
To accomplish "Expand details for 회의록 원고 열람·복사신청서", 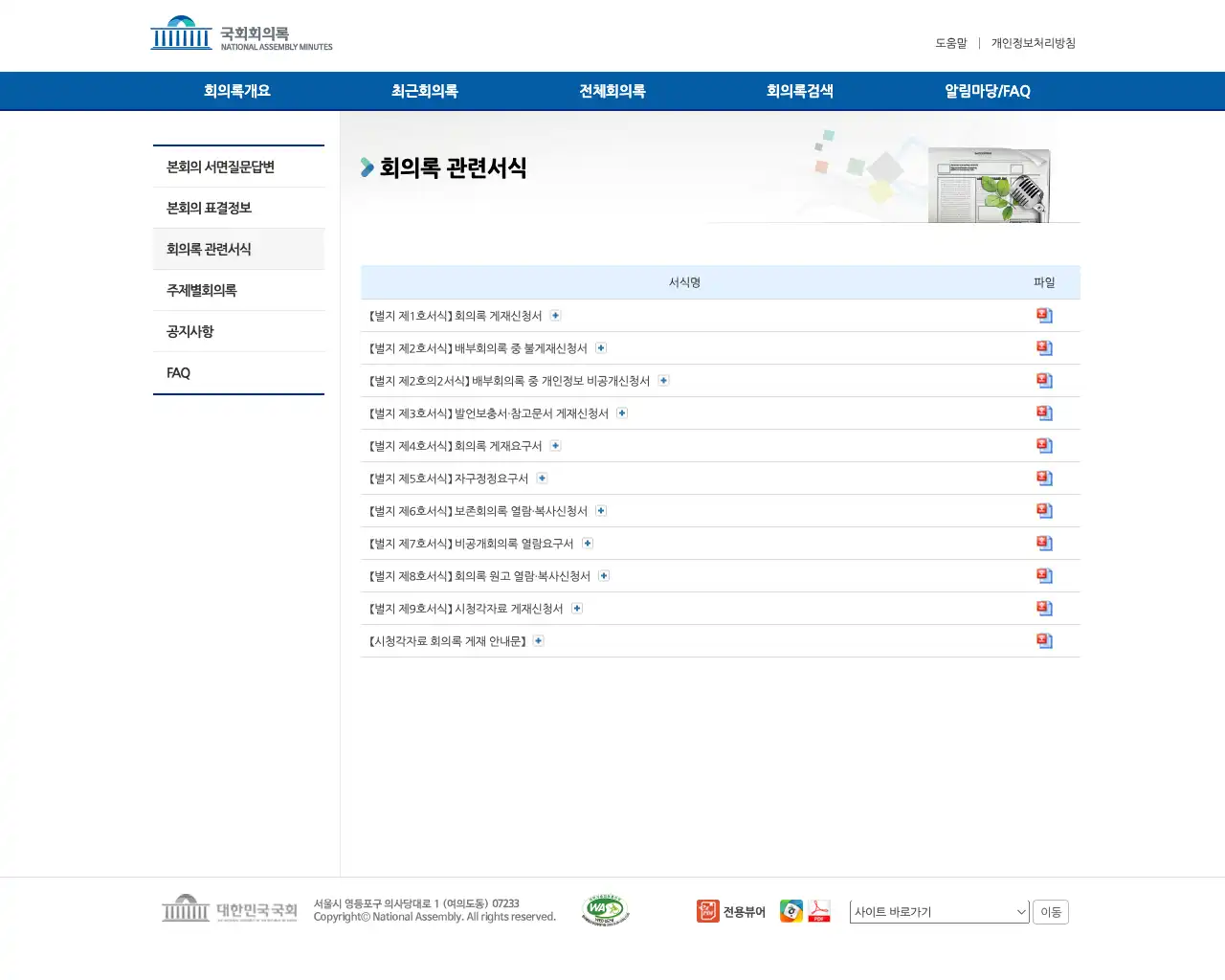I will click(x=604, y=576).
